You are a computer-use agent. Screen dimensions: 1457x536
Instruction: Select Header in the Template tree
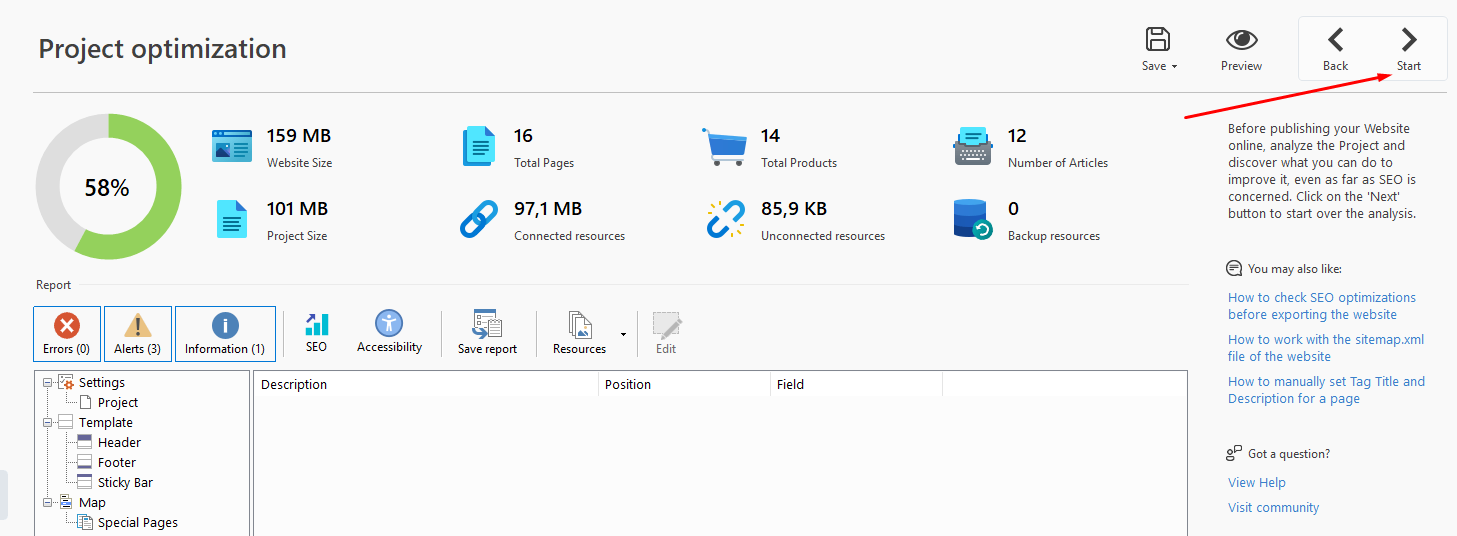[118, 442]
